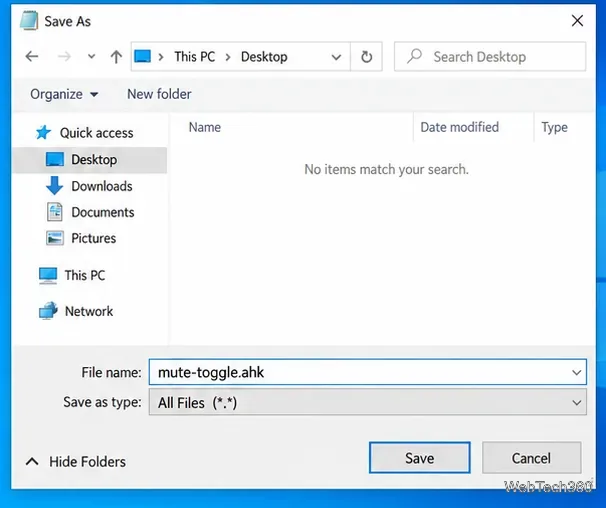Click the Desktop folder icon in the sidebar
This screenshot has width=606, height=508.
[54, 159]
